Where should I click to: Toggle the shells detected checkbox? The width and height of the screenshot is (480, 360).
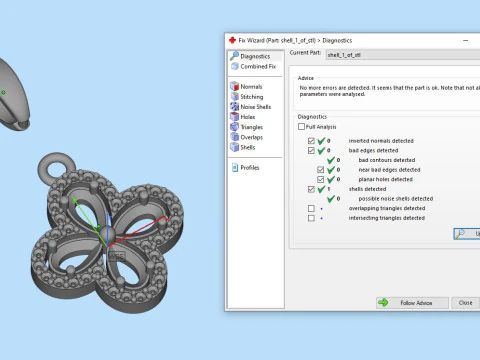pos(311,189)
